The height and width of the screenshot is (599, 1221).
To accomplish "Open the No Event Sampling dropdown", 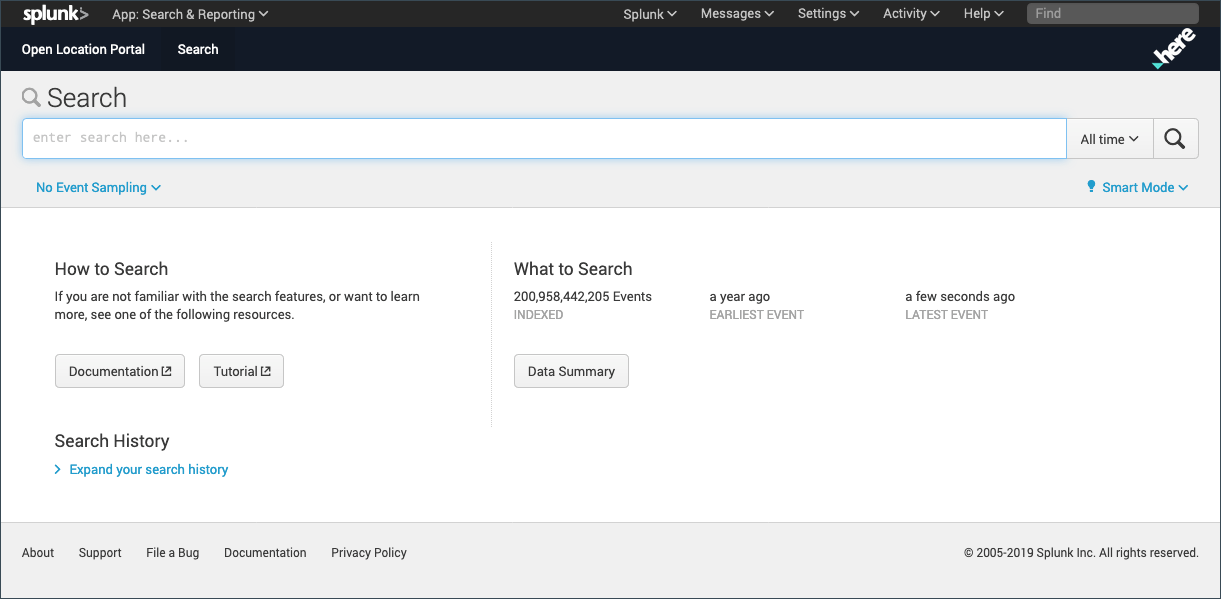I will (98, 187).
